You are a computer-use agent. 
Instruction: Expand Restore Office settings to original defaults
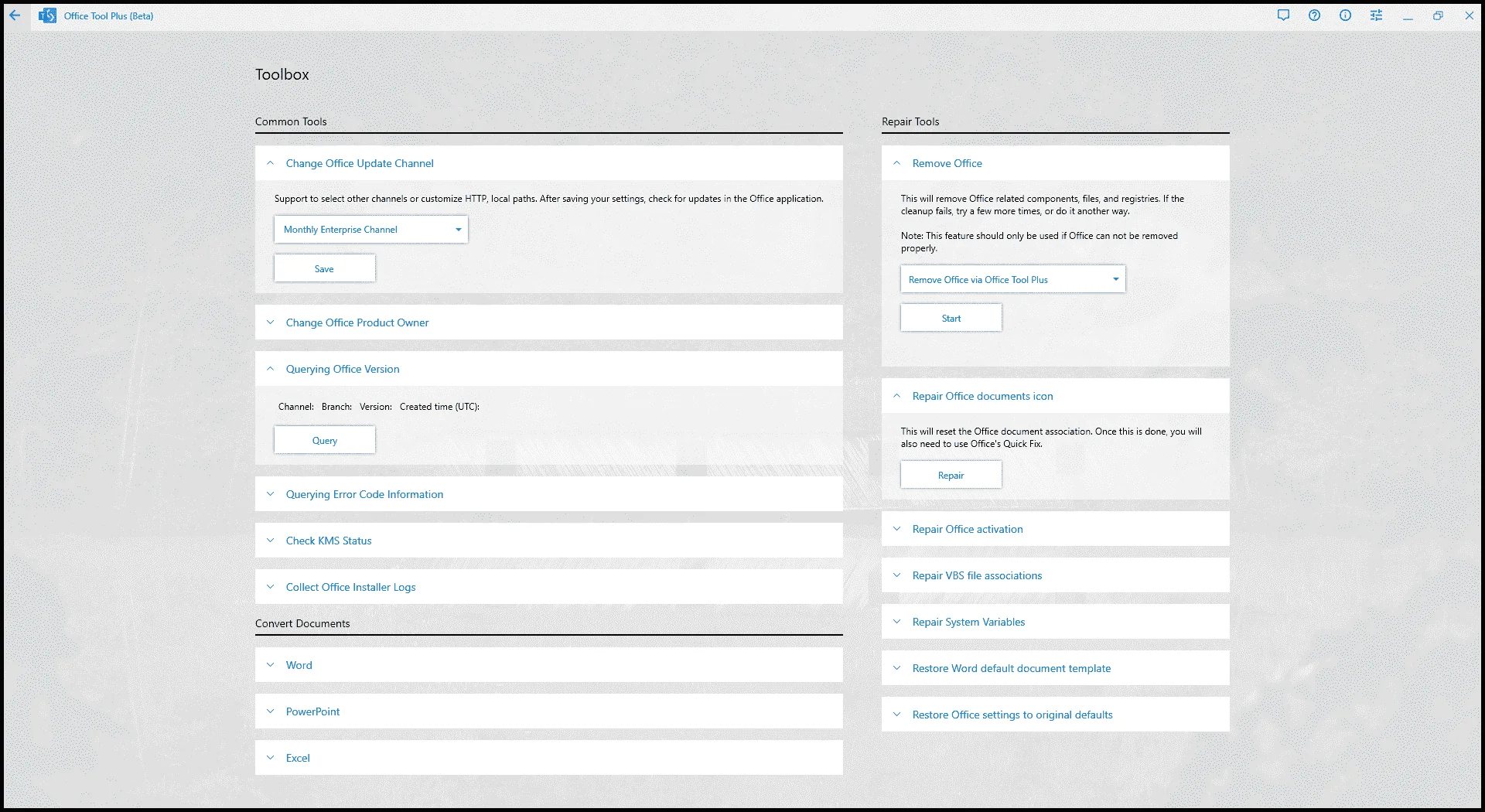coord(1056,715)
